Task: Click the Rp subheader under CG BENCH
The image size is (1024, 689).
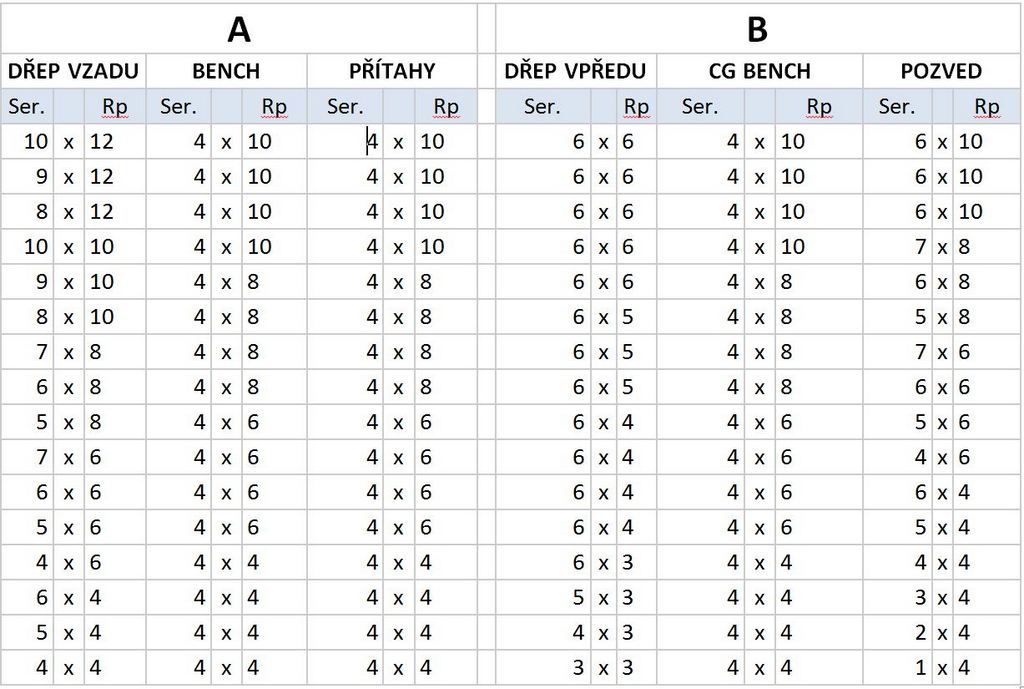Action: coord(819,106)
